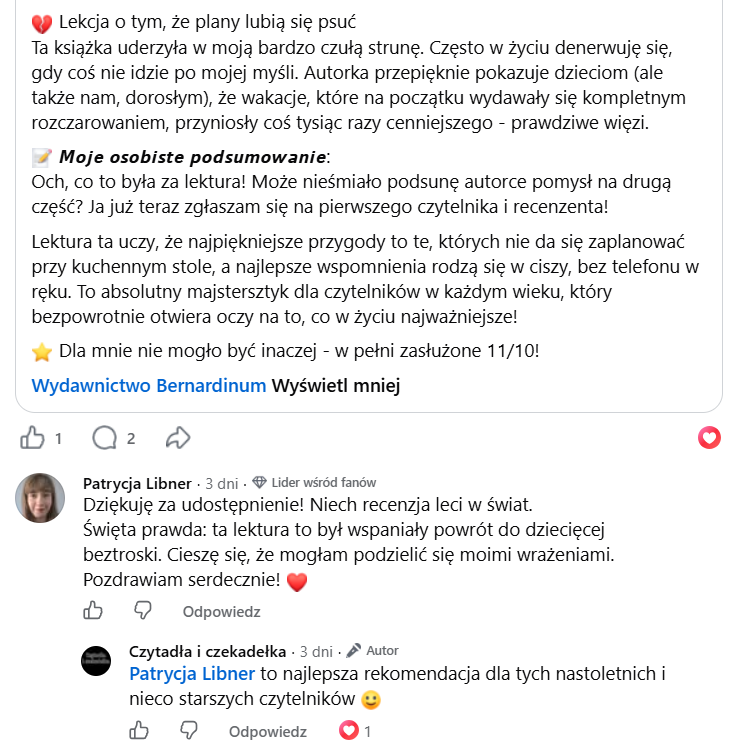Open the heart reaction on post

point(709,438)
